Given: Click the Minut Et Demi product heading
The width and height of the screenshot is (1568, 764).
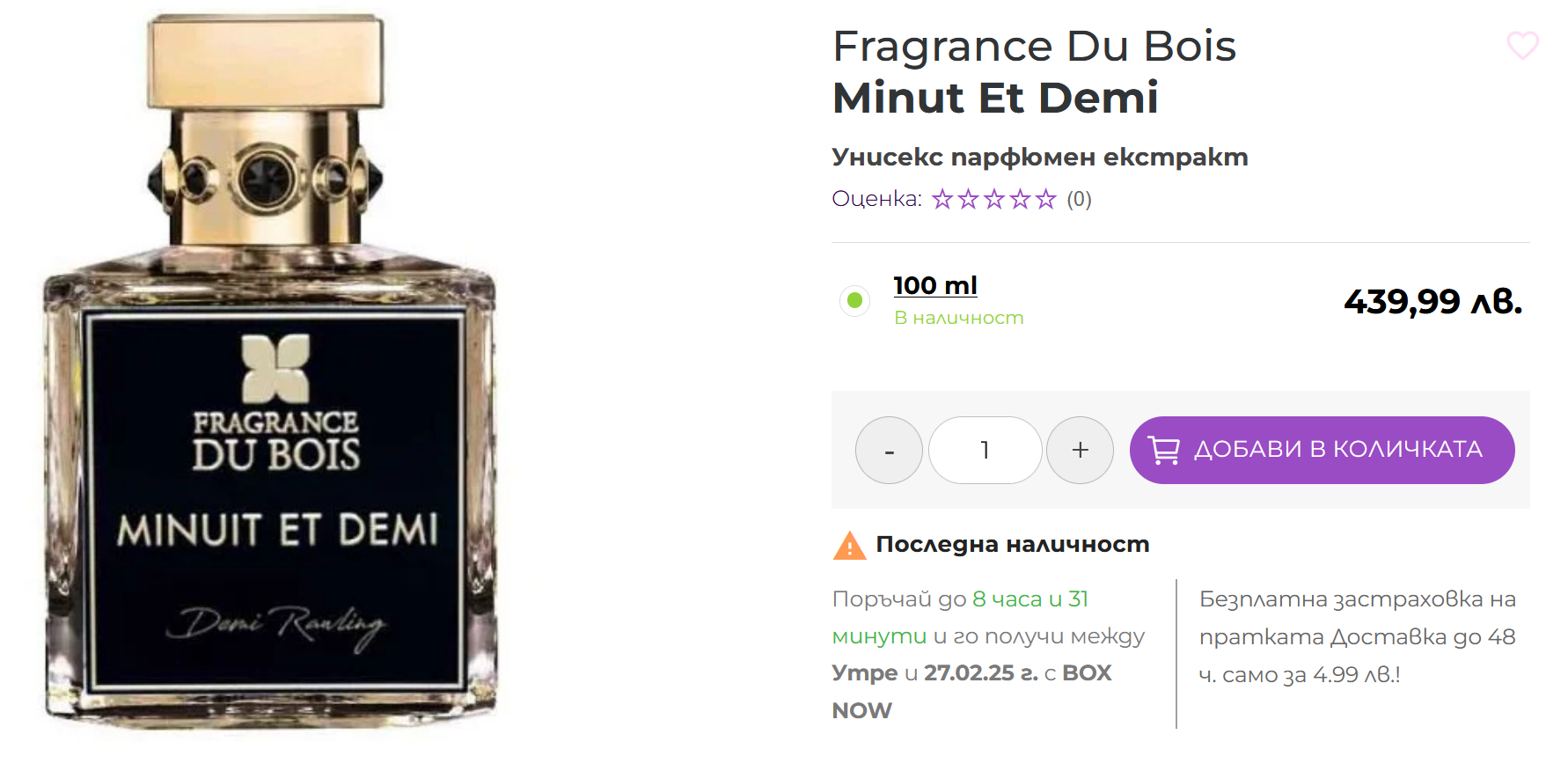Looking at the screenshot, I should 994,98.
